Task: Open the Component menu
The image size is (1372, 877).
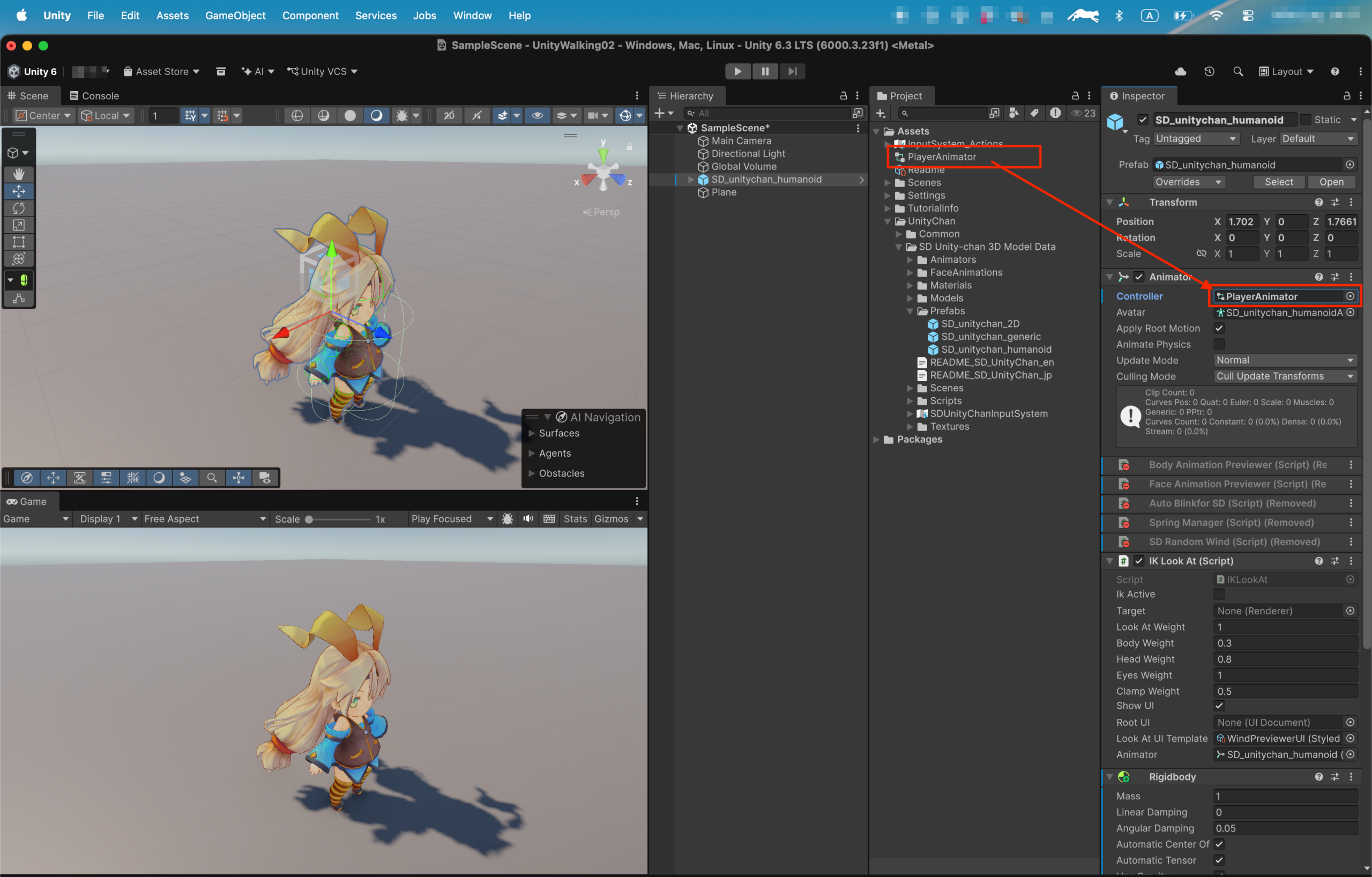Action: 310,16
